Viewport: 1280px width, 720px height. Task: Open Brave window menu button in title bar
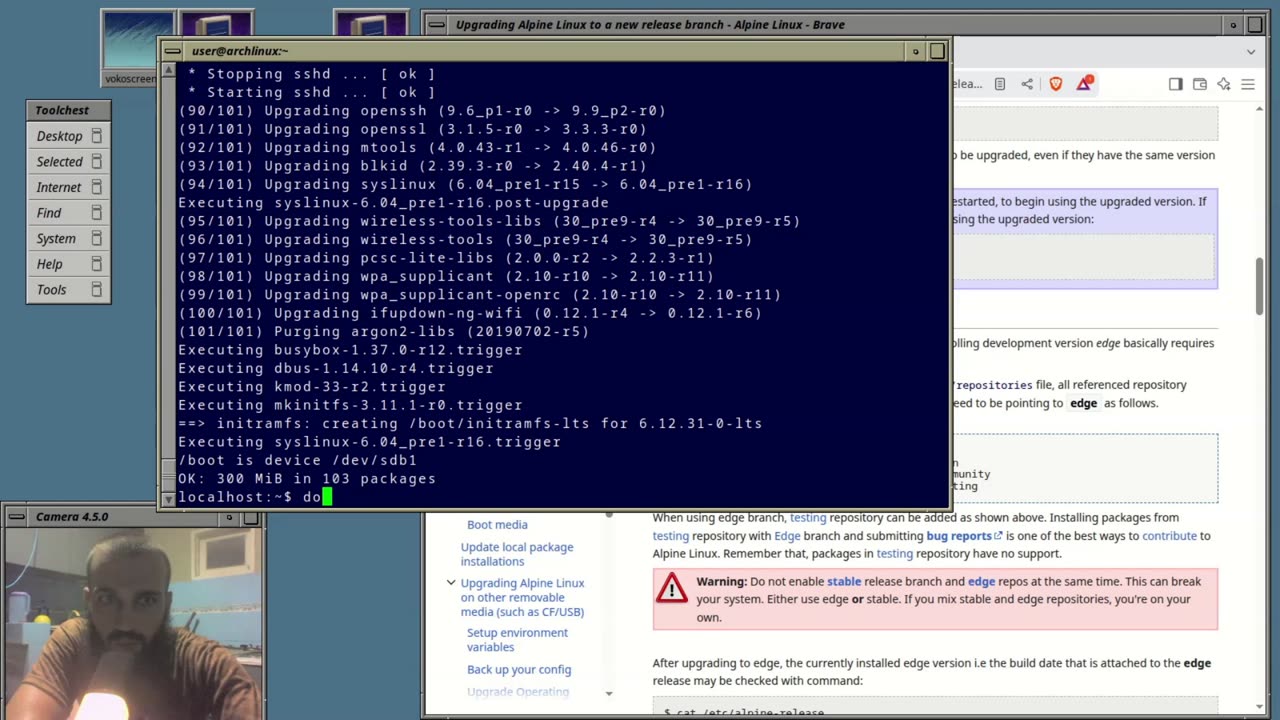(x=436, y=25)
